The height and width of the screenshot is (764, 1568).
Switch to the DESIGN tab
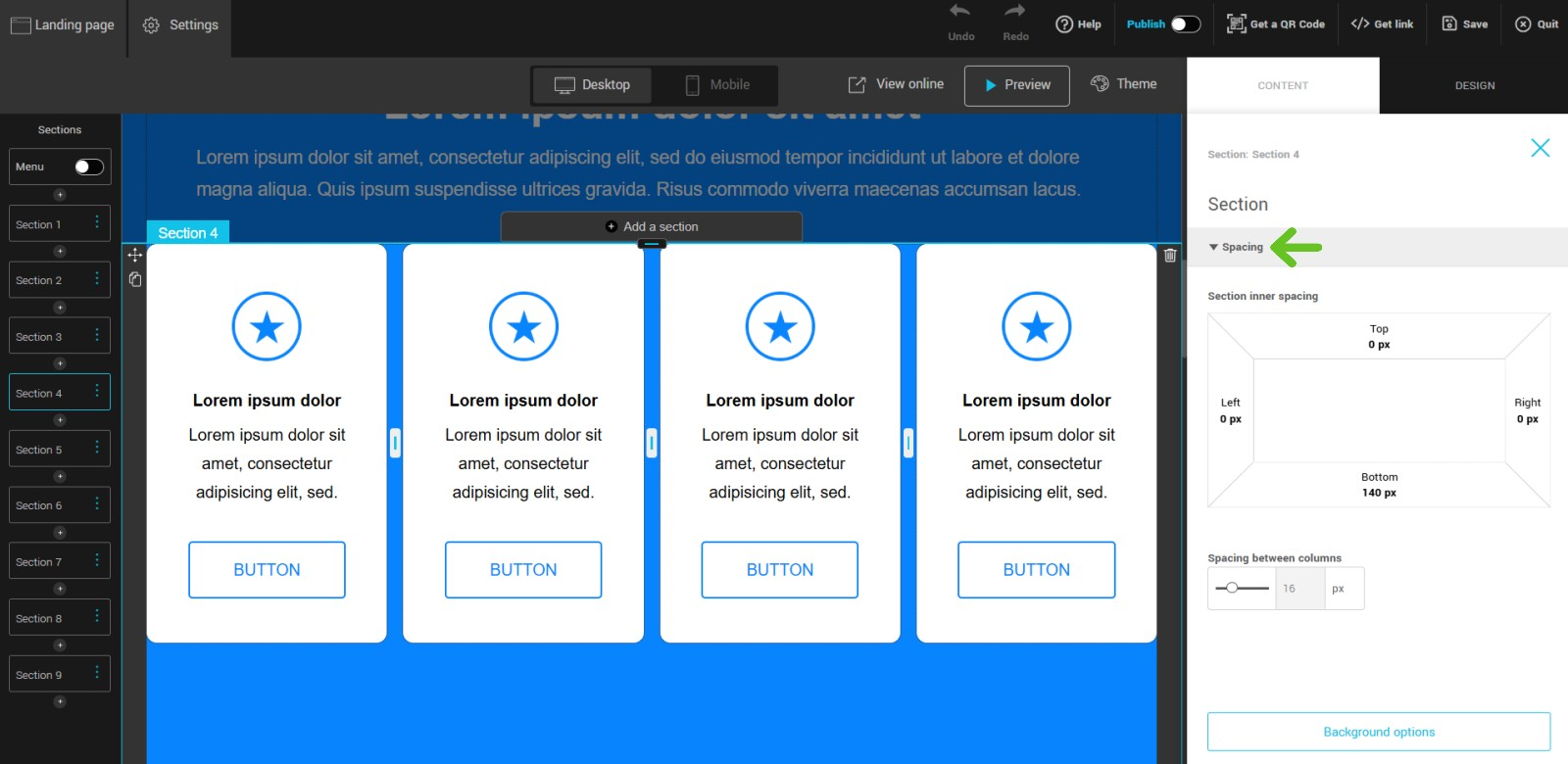(x=1474, y=86)
